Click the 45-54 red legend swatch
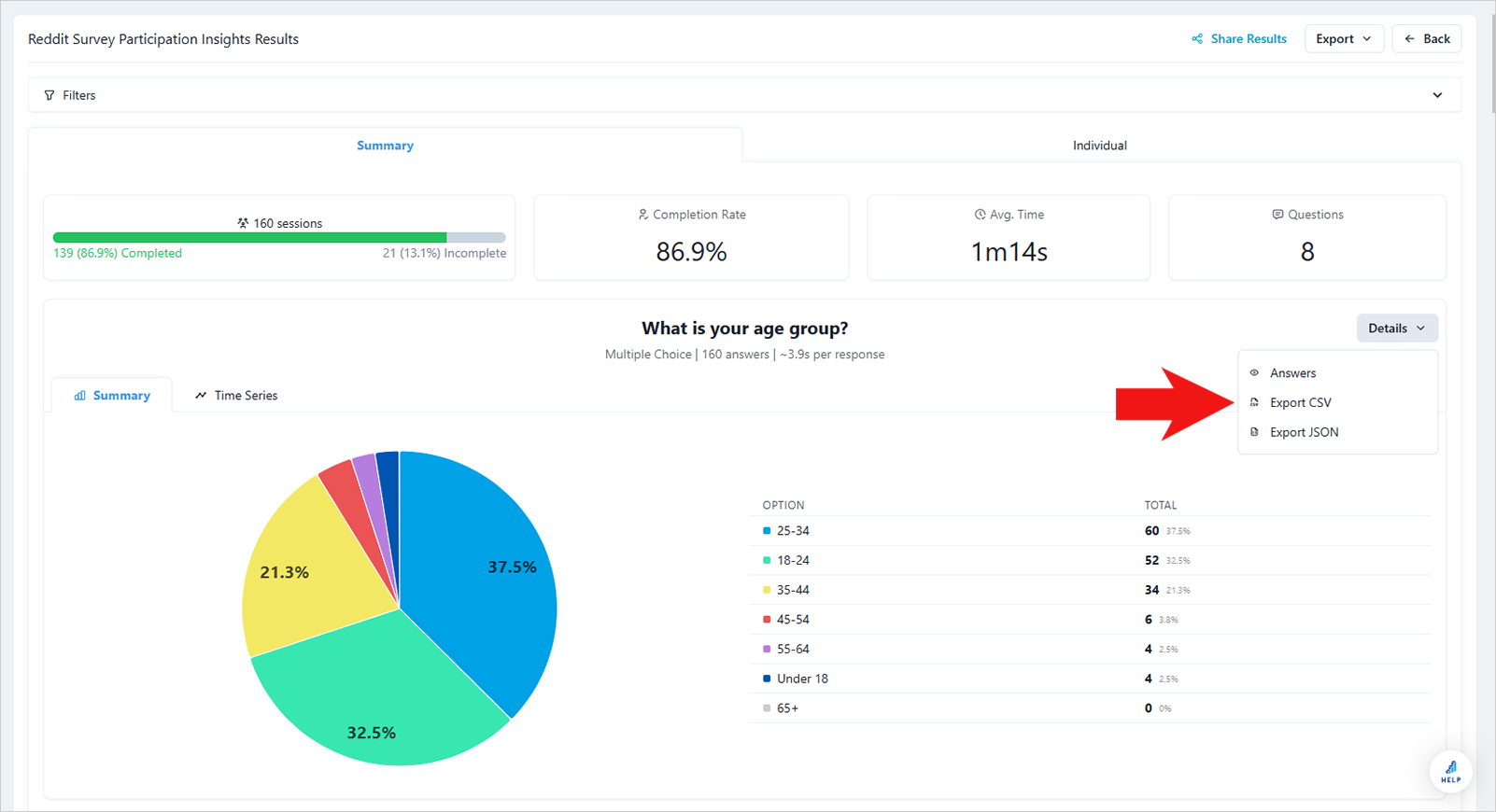1496x812 pixels. point(767,620)
